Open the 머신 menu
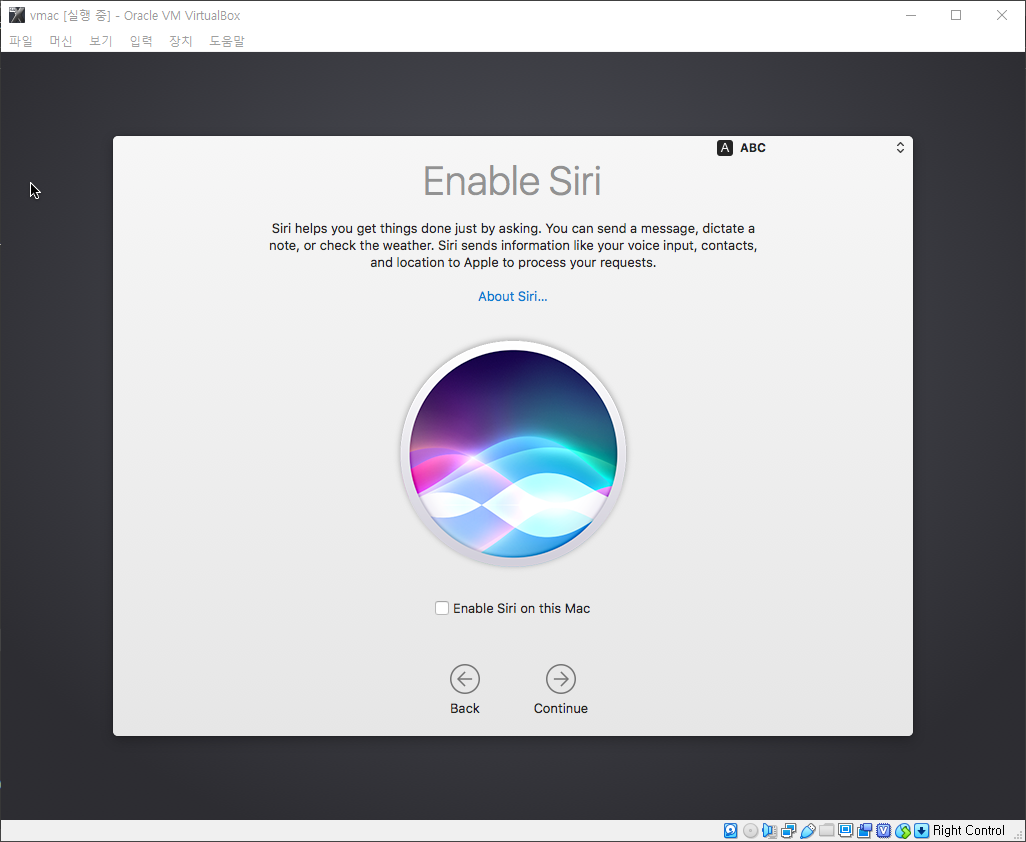This screenshot has width=1026, height=842. pyautogui.click(x=61, y=41)
